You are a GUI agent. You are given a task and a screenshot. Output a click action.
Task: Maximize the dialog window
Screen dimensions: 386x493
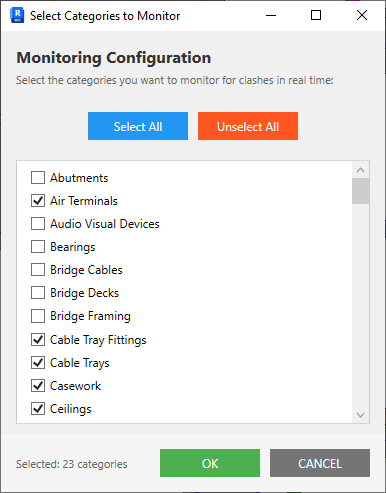tap(316, 15)
